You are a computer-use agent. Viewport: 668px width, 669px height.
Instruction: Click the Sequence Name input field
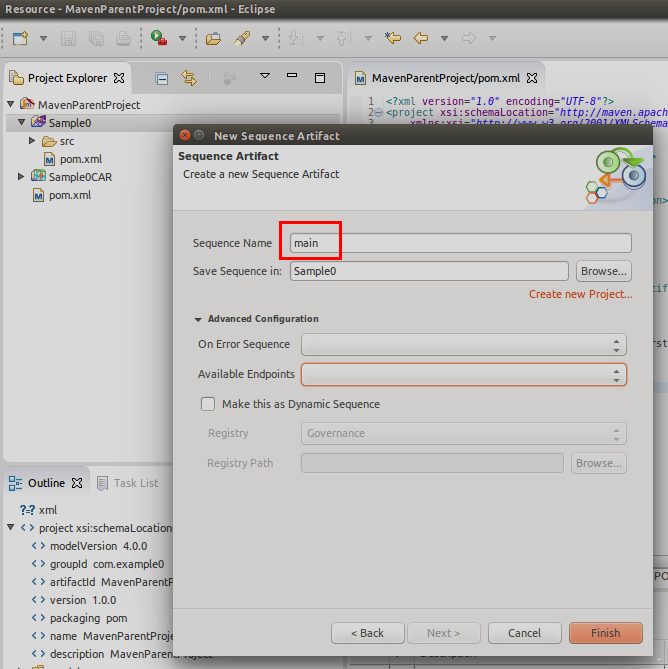(x=460, y=243)
